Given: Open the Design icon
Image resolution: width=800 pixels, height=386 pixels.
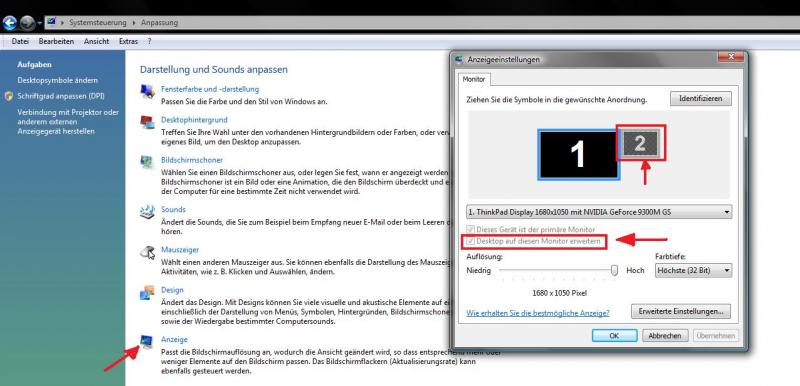Looking at the screenshot, I should click(147, 292).
